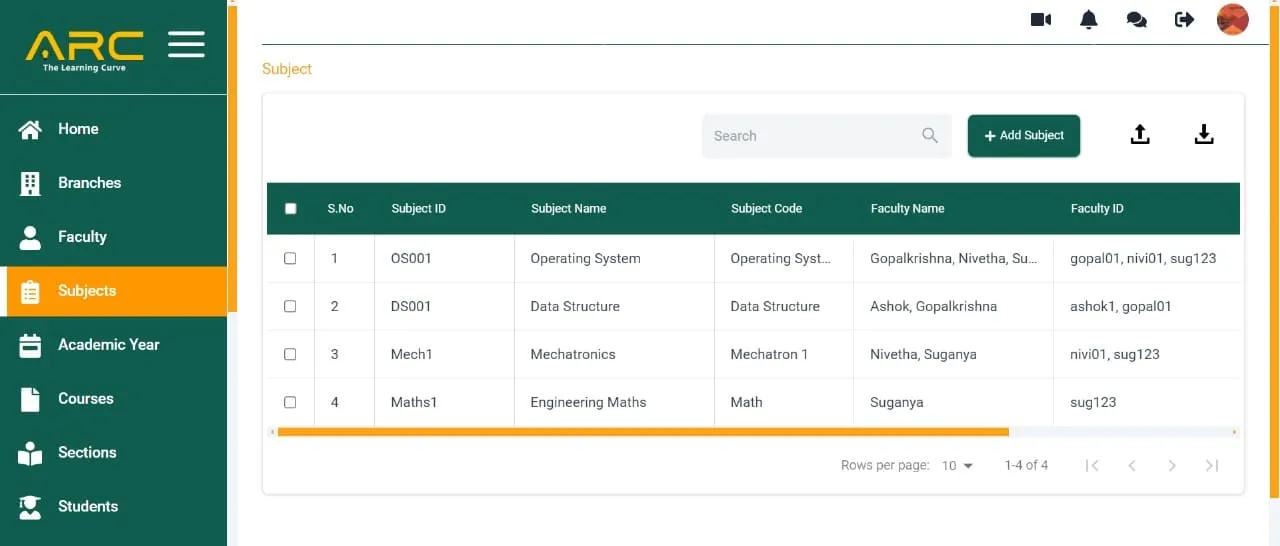
Task: Click the Faculty person icon
Action: [x=30, y=237]
